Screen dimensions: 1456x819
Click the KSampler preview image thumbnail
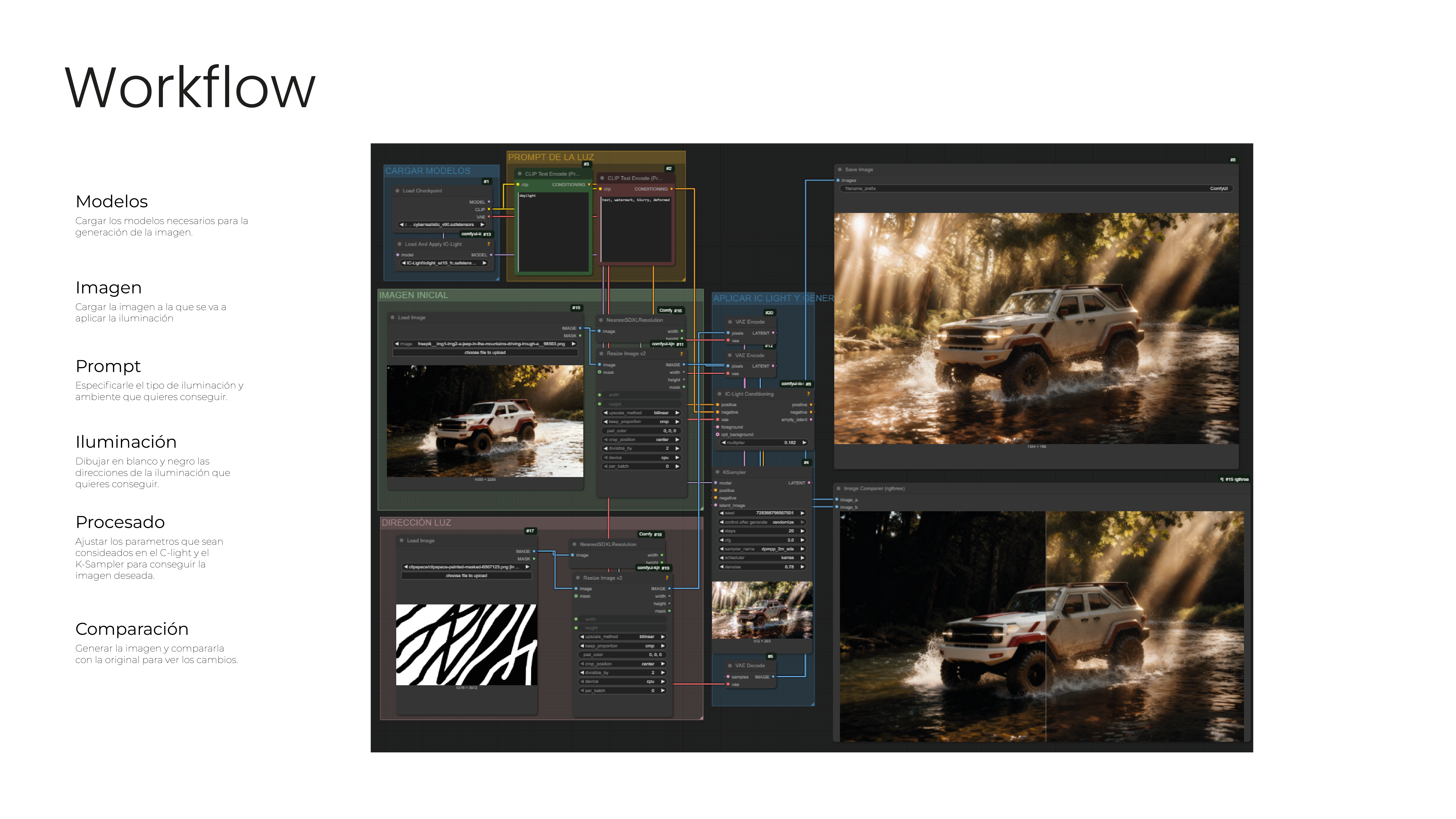[x=762, y=610]
